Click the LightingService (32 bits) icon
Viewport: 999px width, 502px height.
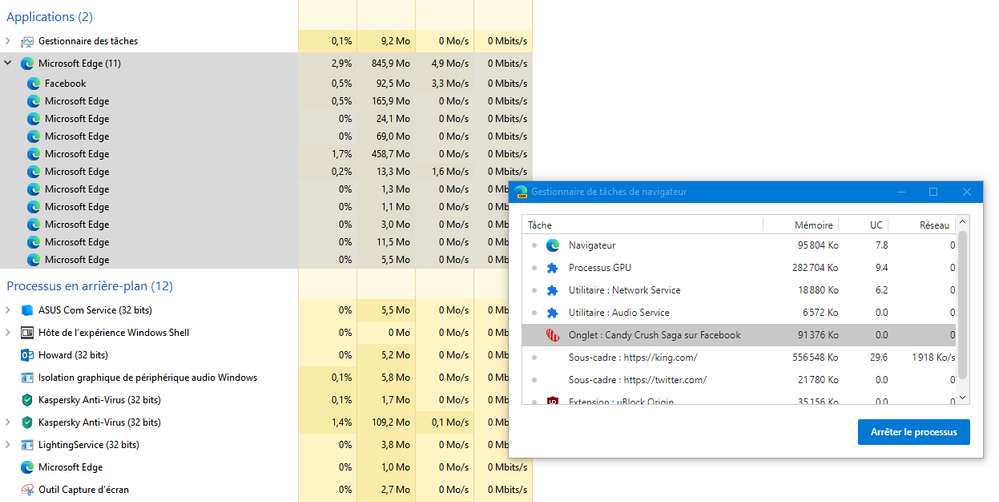tap(27, 445)
